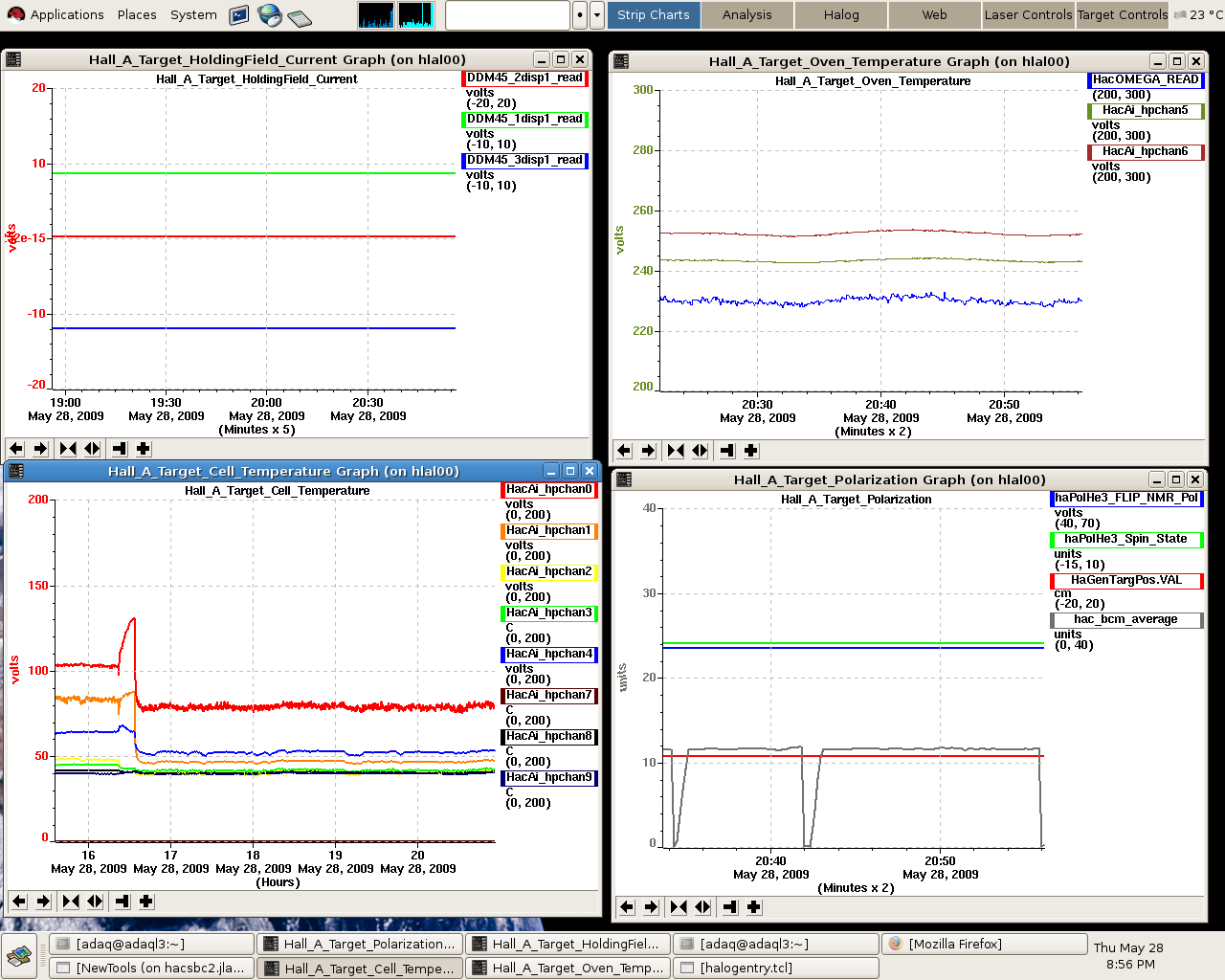Screen dimensions: 1225x980
Task: Pan right in Oven Temperature graph
Action: pyautogui.click(x=648, y=451)
